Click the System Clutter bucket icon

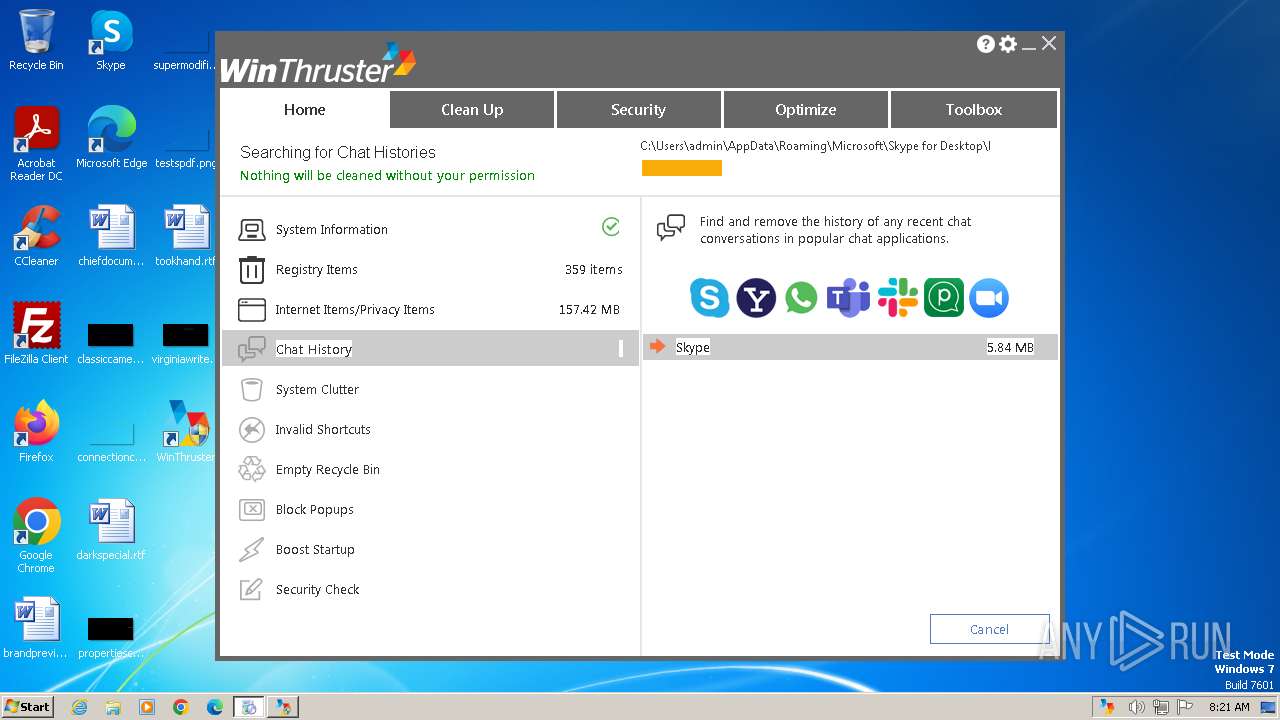tap(251, 390)
